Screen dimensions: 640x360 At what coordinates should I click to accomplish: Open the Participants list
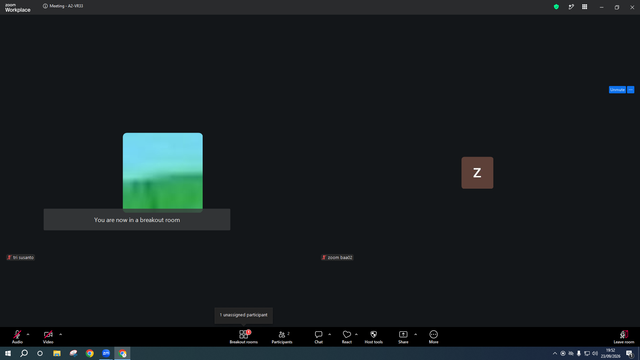point(282,337)
